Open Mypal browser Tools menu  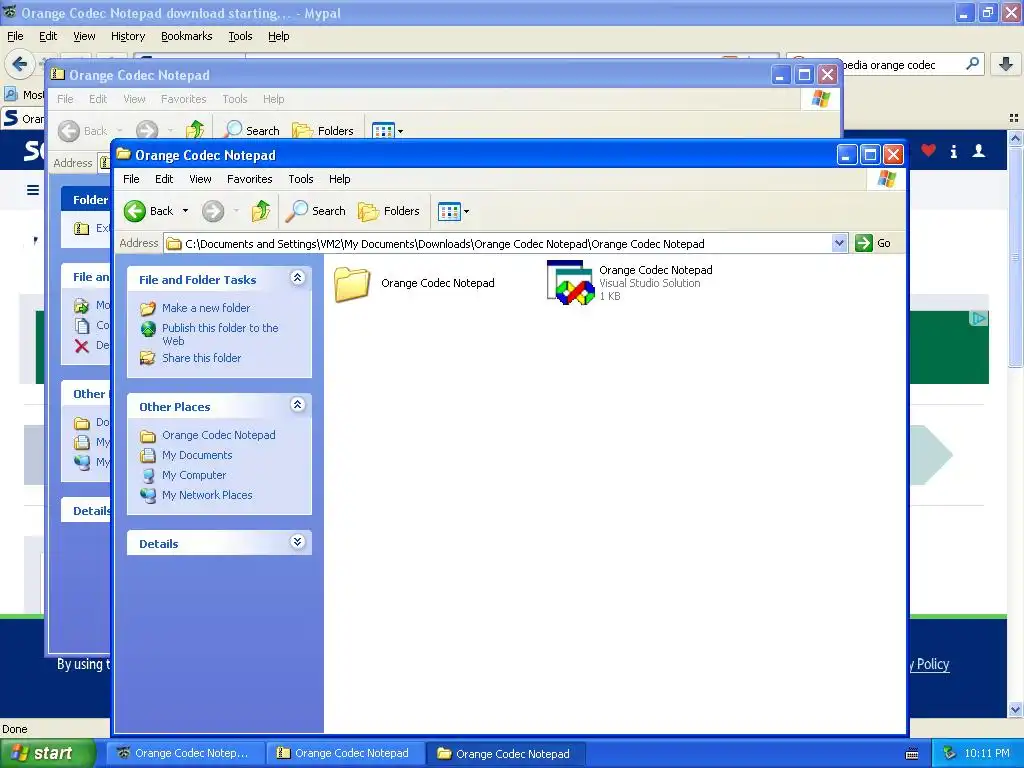(240, 37)
